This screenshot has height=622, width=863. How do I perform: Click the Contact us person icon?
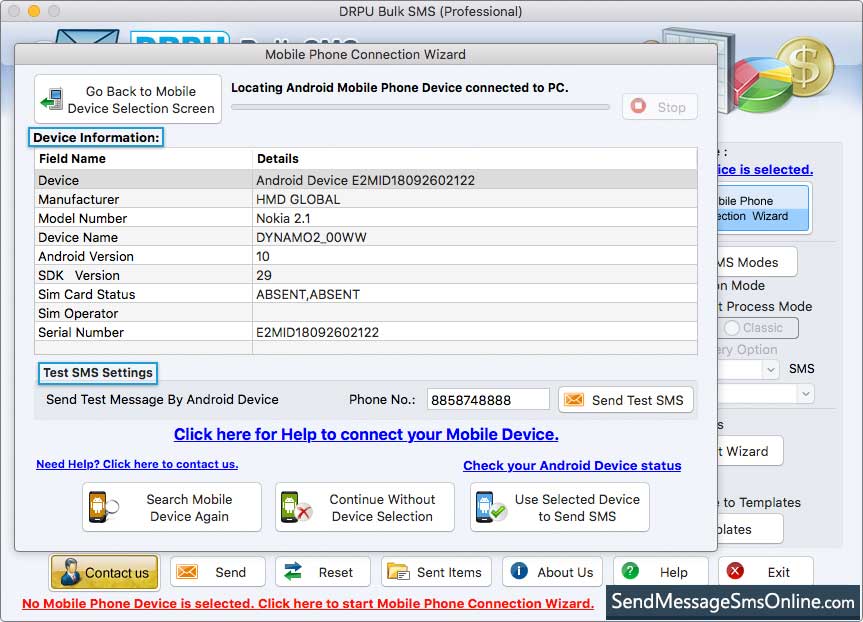(70, 572)
